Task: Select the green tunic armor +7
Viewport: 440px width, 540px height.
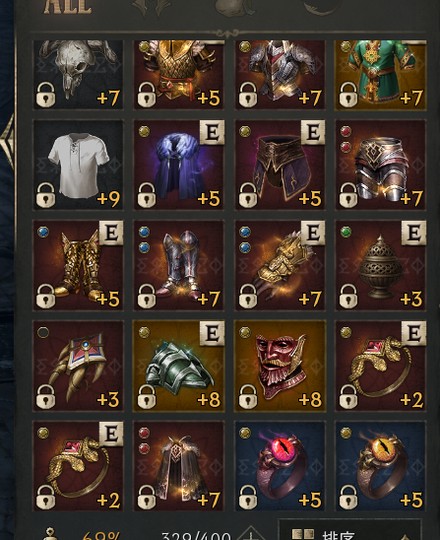Action: 381,74
